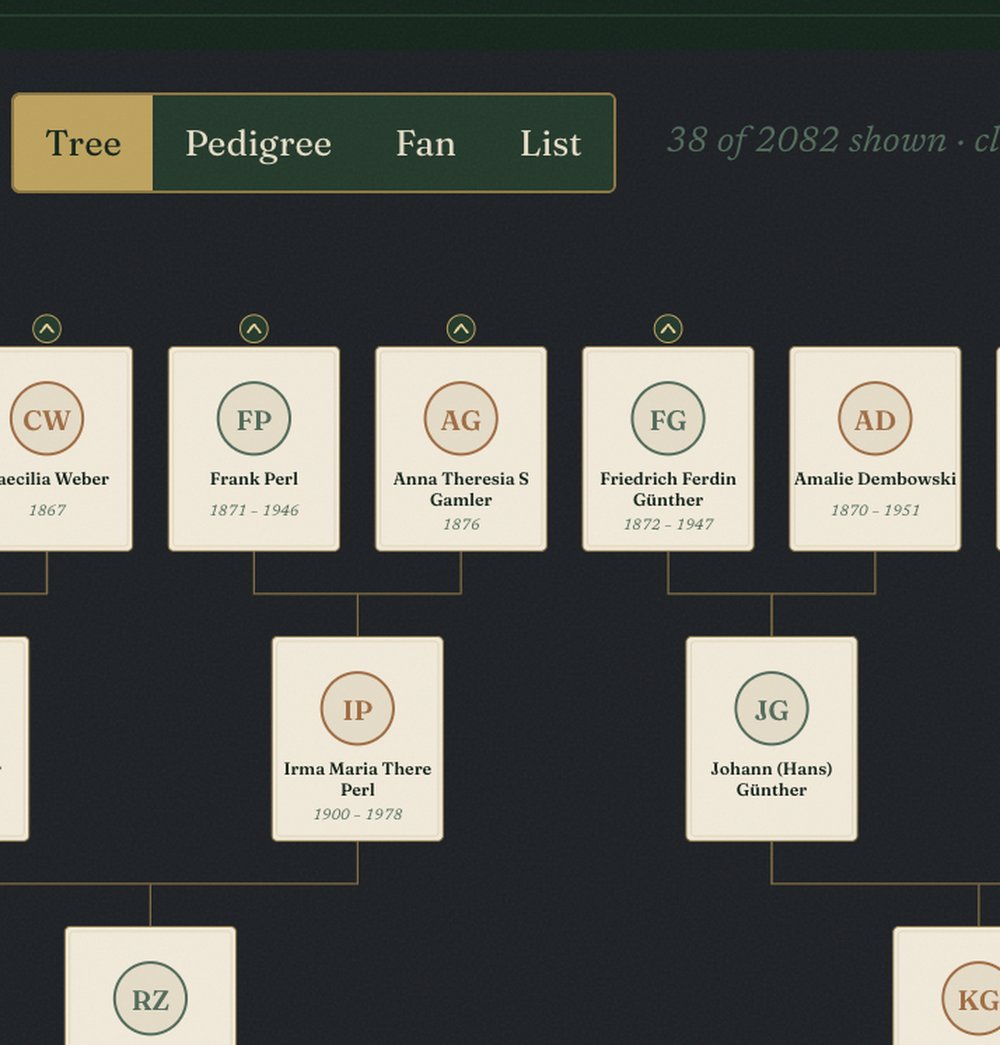Screen dimensions: 1000x1045
Task: Click the RZ avatar circle
Action: (x=151, y=998)
